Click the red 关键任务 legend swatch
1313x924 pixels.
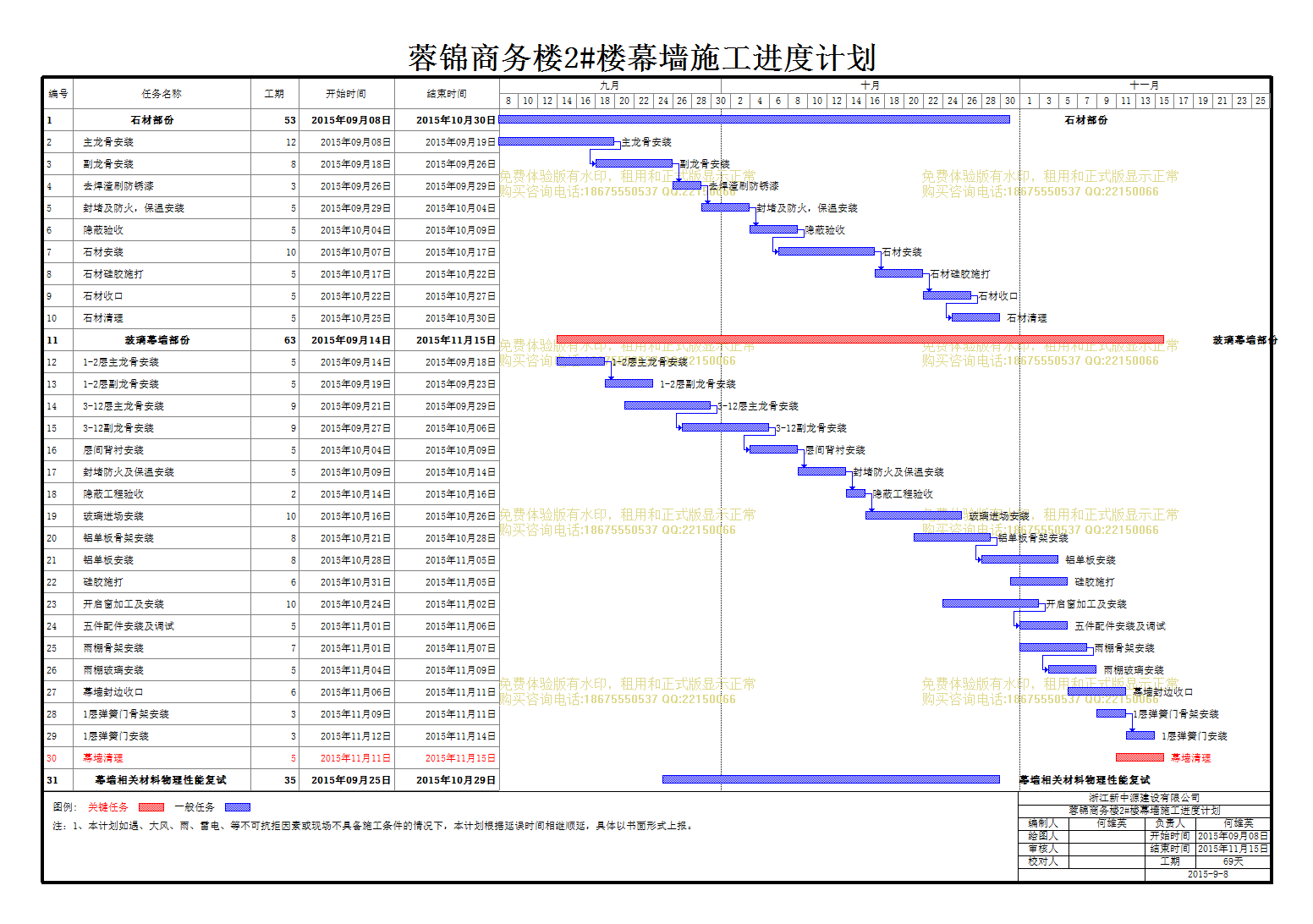click(x=151, y=807)
